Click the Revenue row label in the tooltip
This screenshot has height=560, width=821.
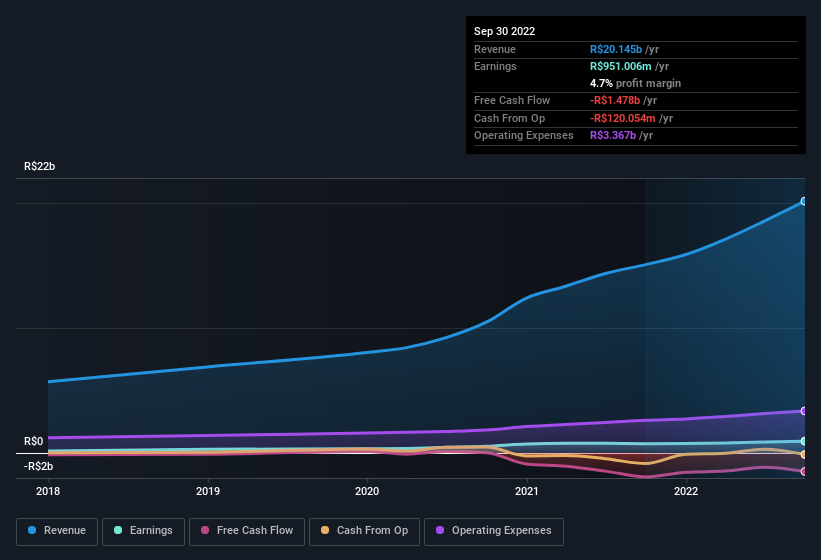point(495,49)
